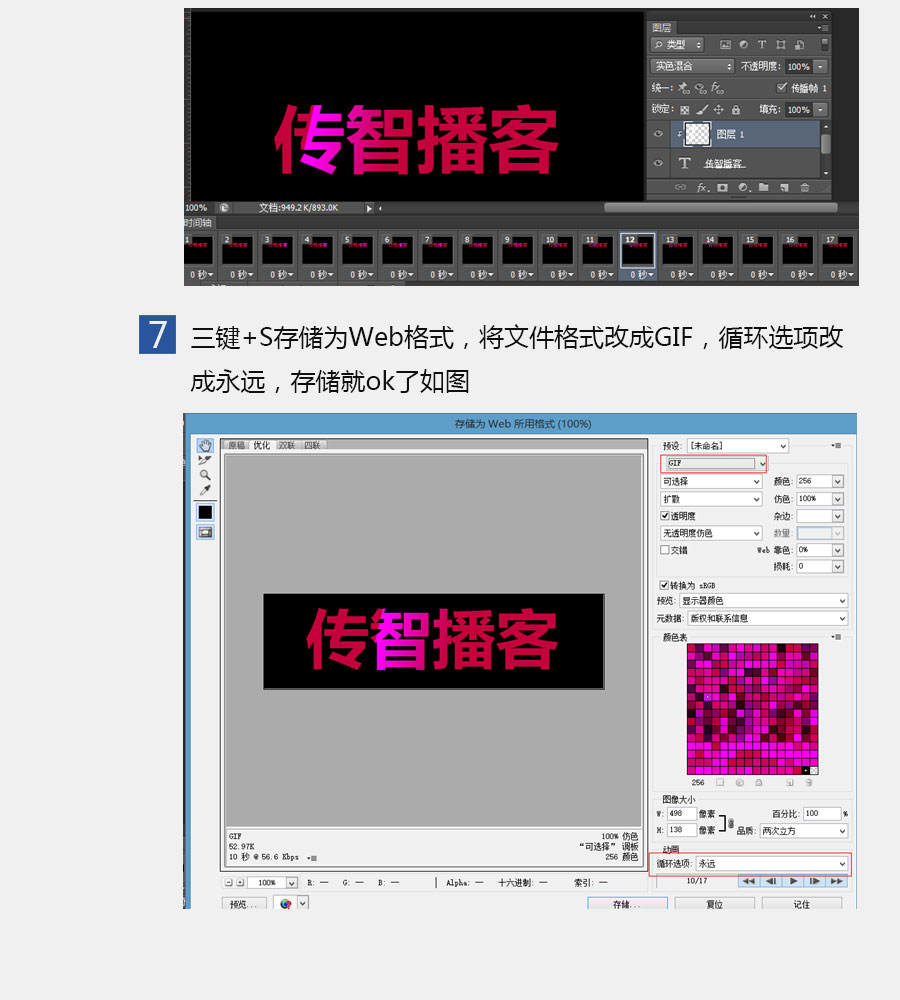The image size is (900, 1000).
Task: Click the timeline horizontal scrollbar
Action: pyautogui.click(x=720, y=207)
